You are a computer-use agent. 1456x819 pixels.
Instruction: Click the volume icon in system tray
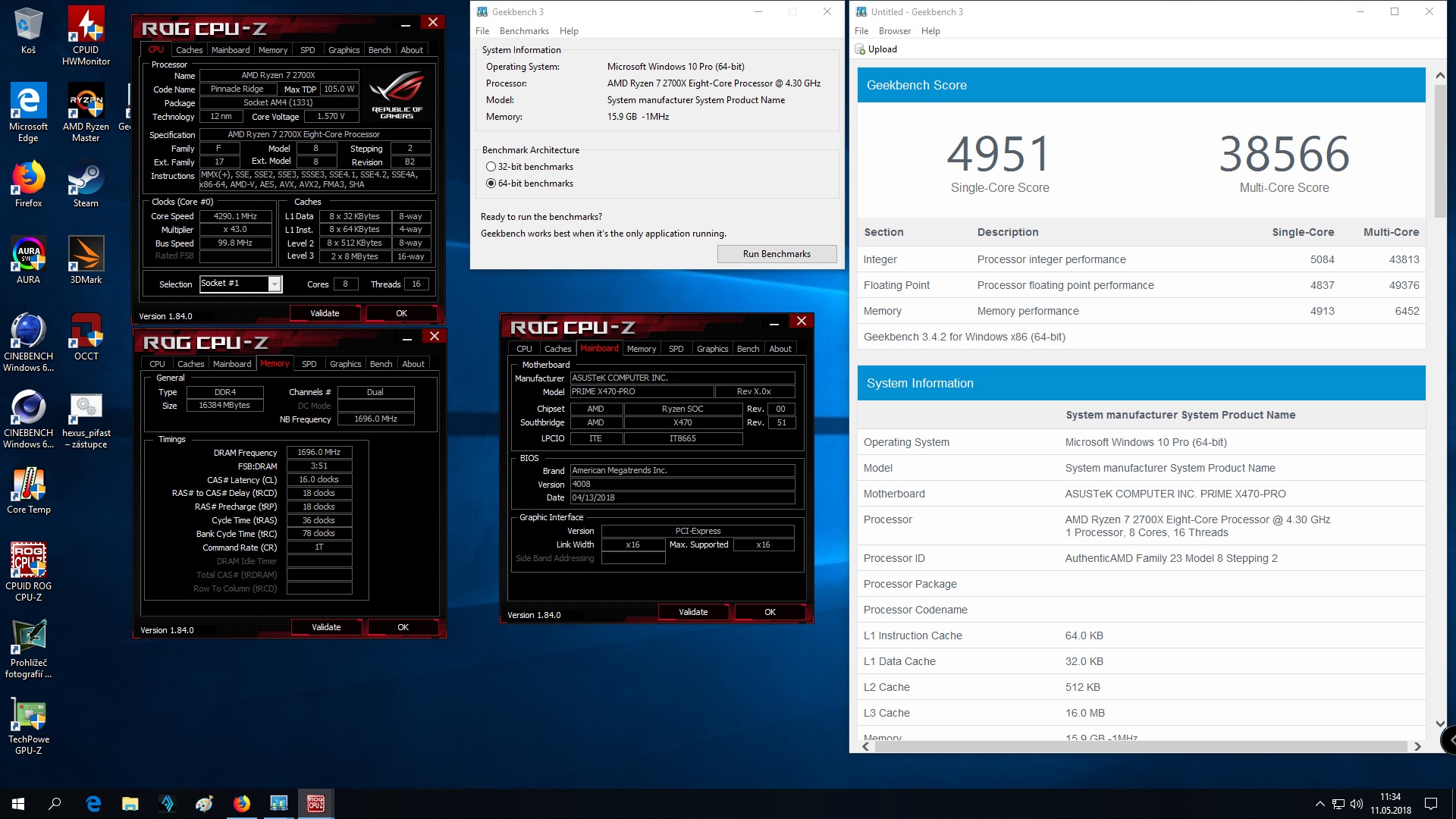coord(1357,804)
